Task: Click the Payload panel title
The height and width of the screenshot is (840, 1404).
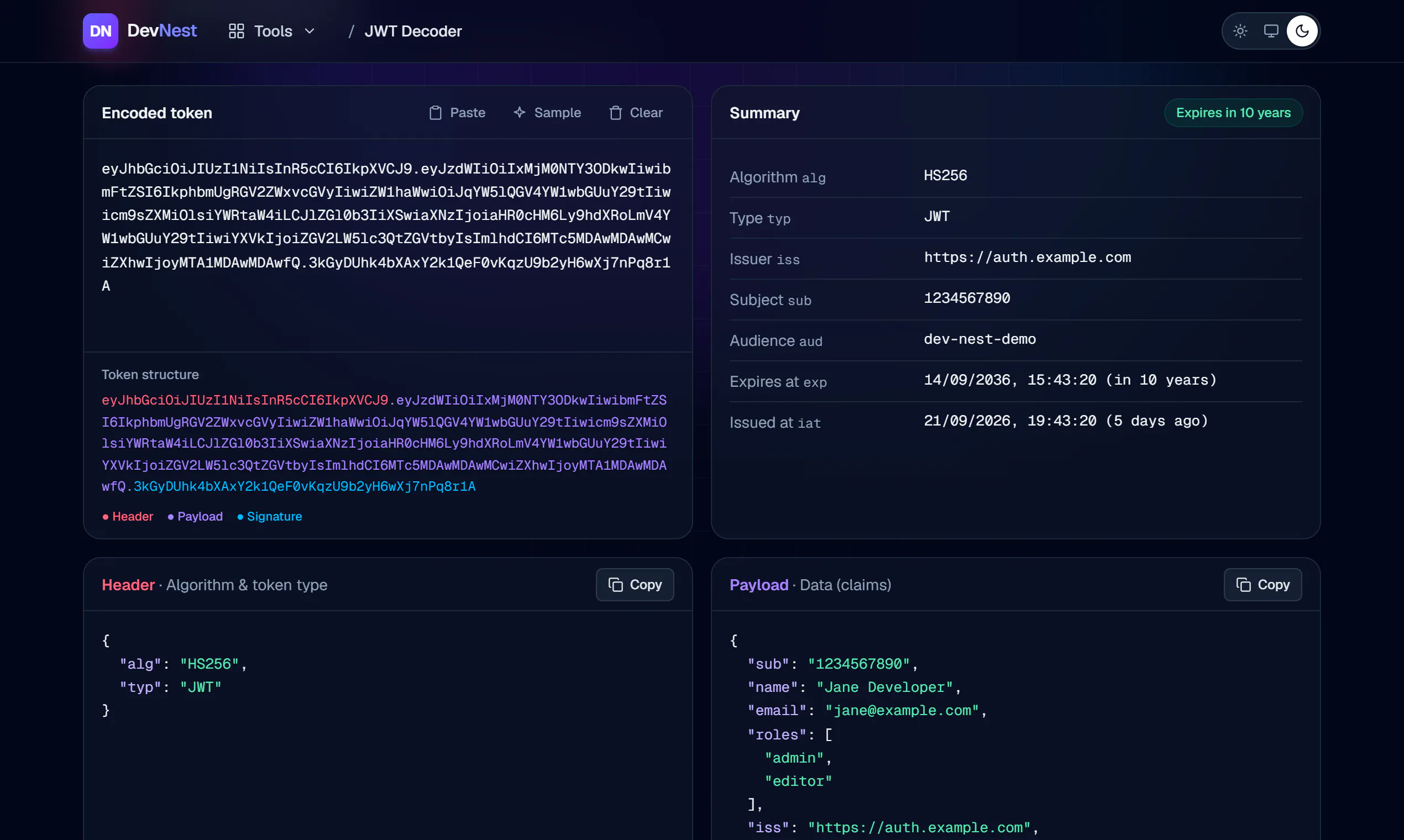Action: click(810, 585)
